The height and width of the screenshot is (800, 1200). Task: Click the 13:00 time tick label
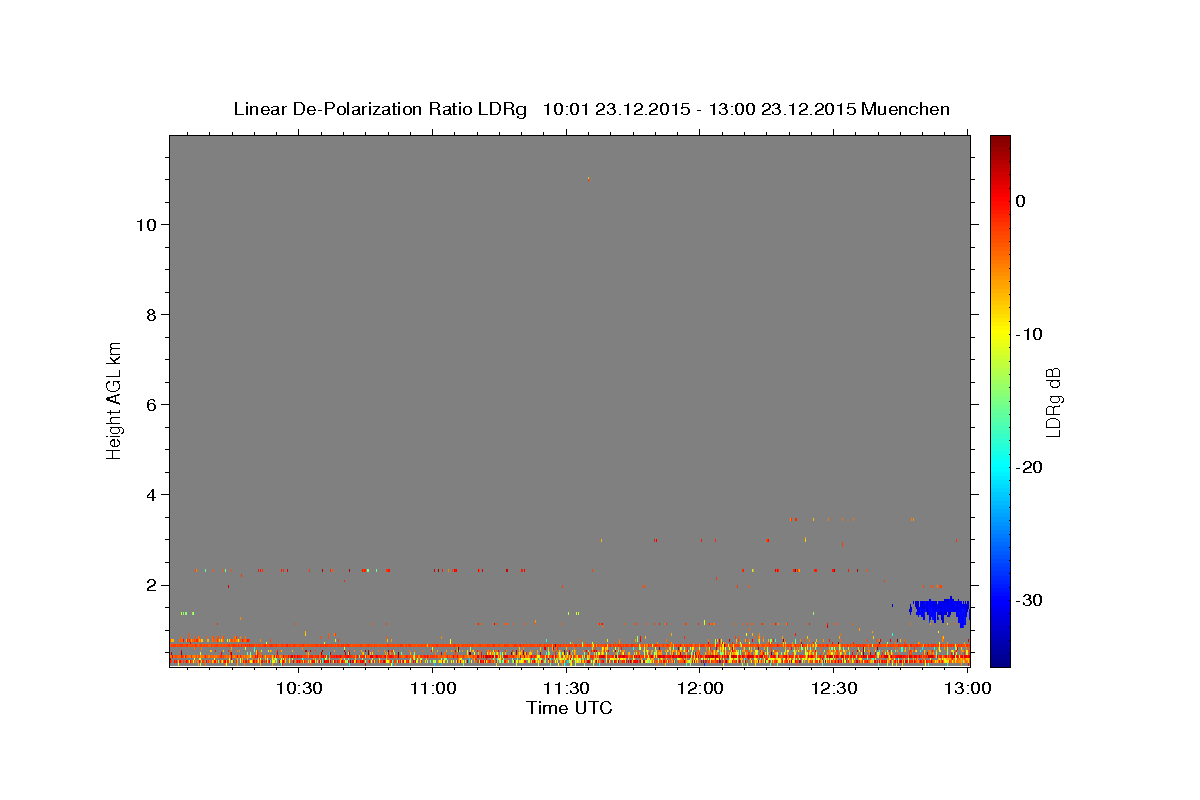(967, 688)
